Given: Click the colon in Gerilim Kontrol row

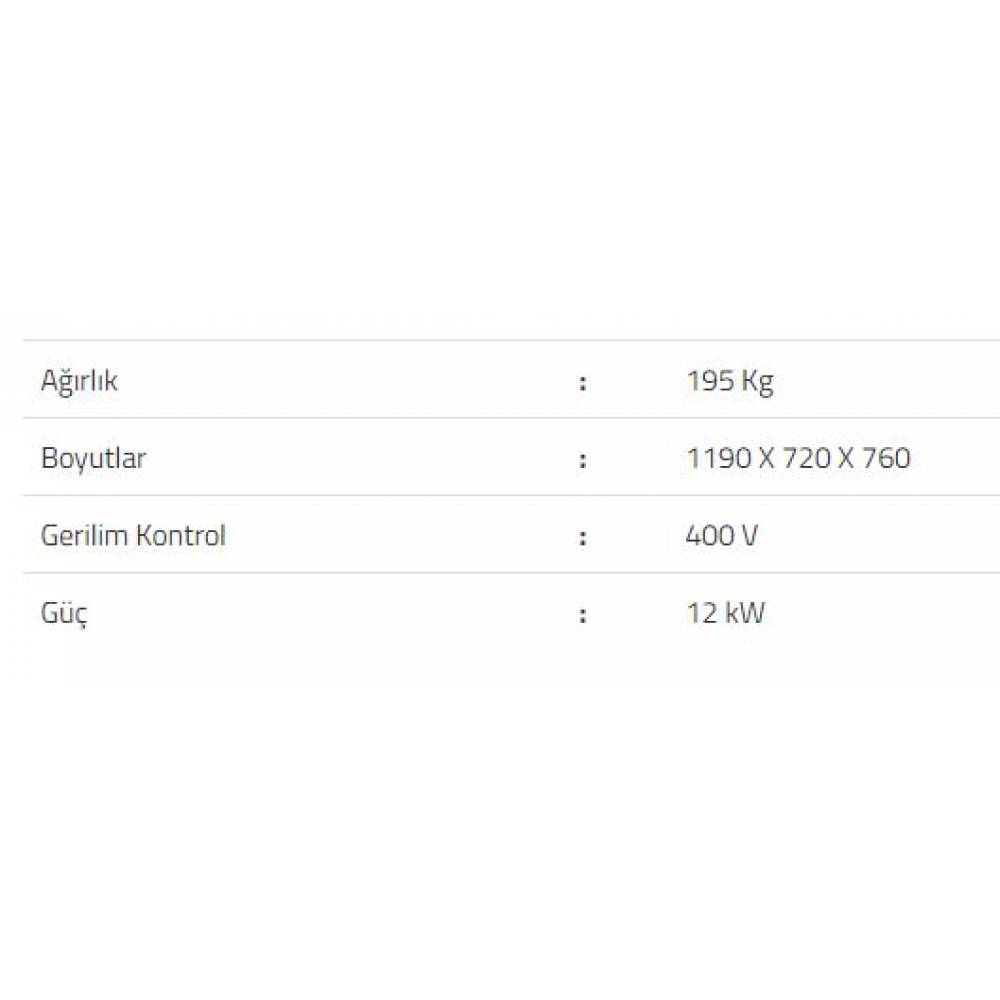Looking at the screenshot, I should click(582, 537).
